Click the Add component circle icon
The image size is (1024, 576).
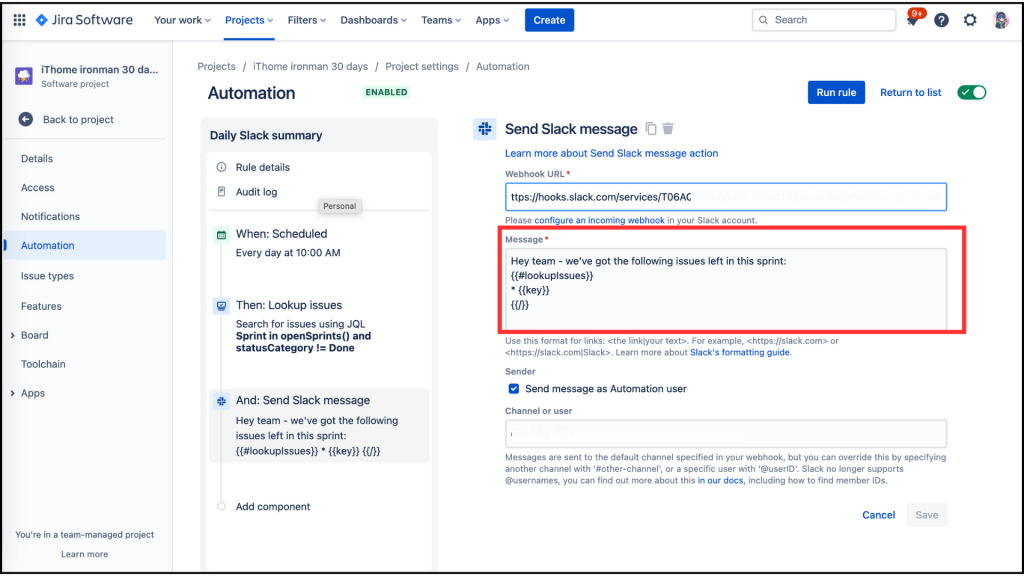[x=221, y=507]
